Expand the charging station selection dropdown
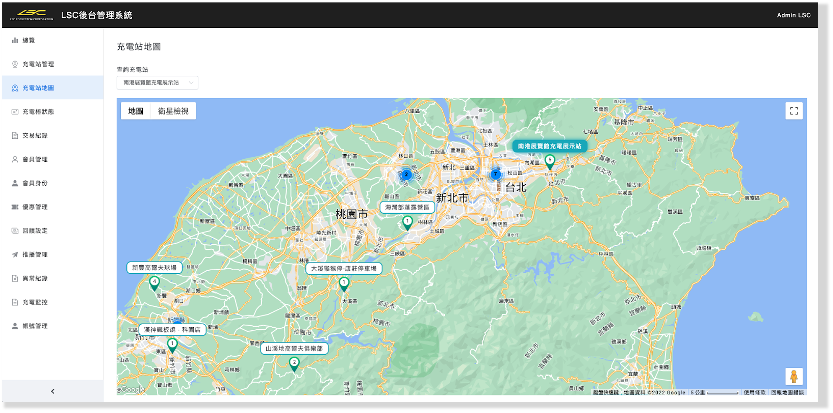This screenshot has width=833, height=413. coord(157,83)
